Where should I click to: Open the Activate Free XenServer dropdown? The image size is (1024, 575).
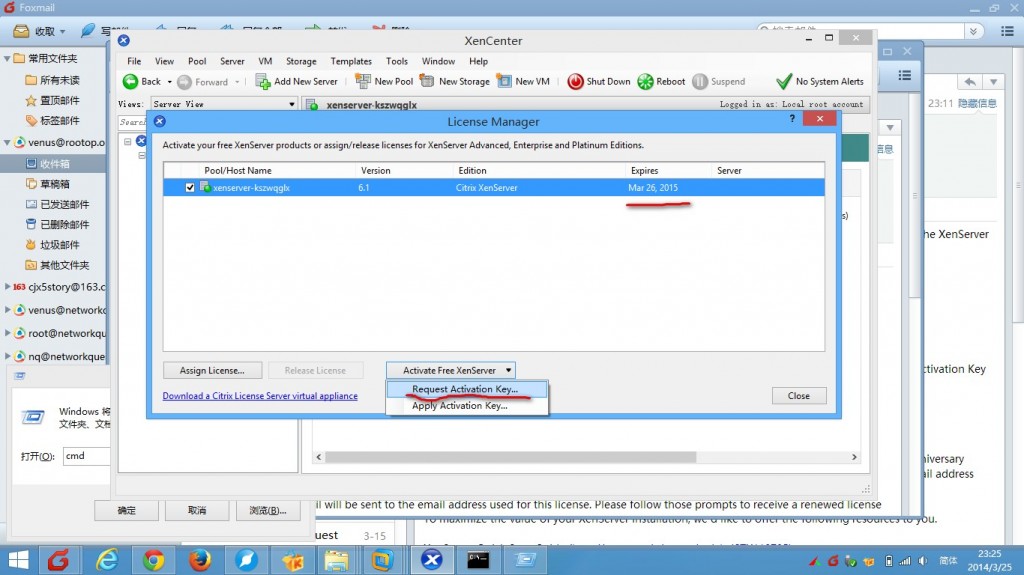[x=508, y=370]
